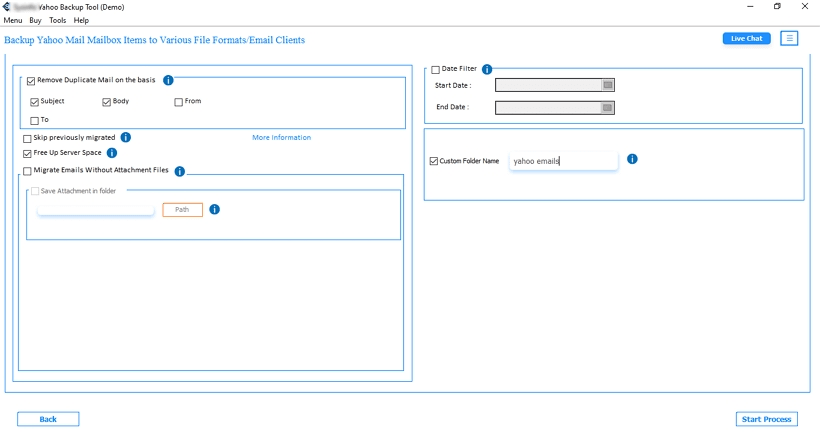Open info icon beside Free Up Server Space
The height and width of the screenshot is (437, 820).
(x=112, y=153)
